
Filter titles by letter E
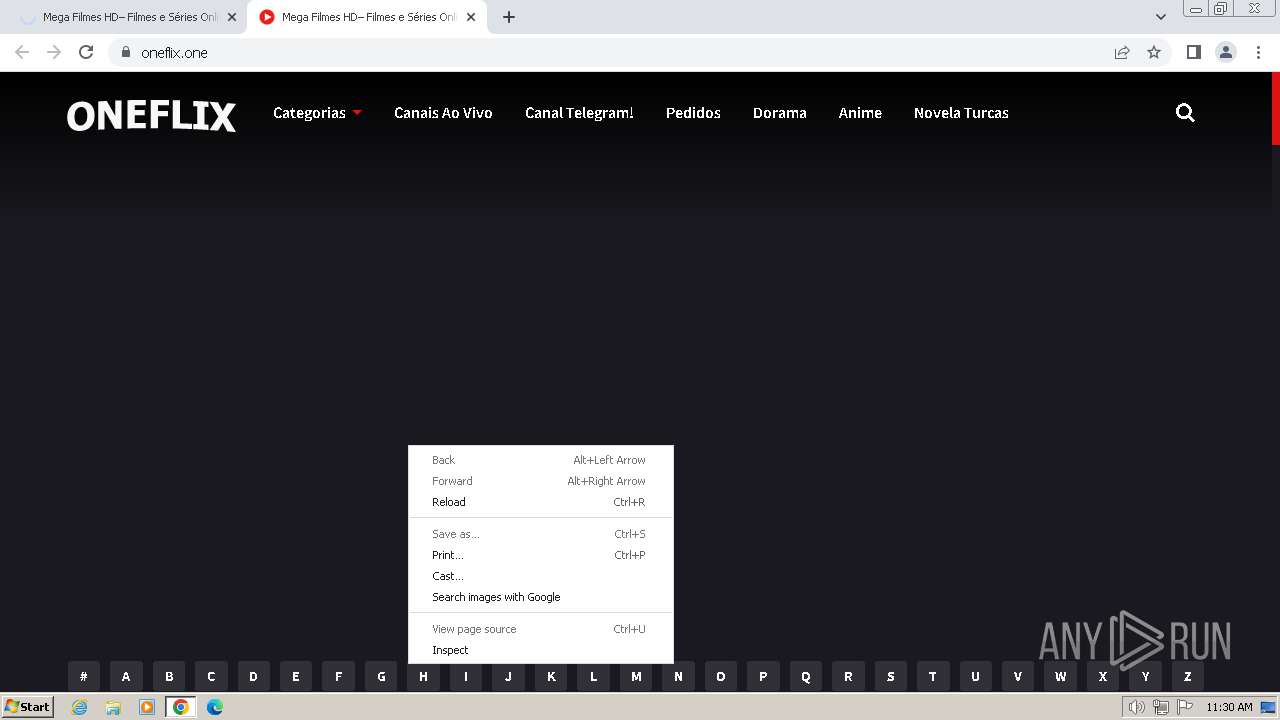click(296, 676)
